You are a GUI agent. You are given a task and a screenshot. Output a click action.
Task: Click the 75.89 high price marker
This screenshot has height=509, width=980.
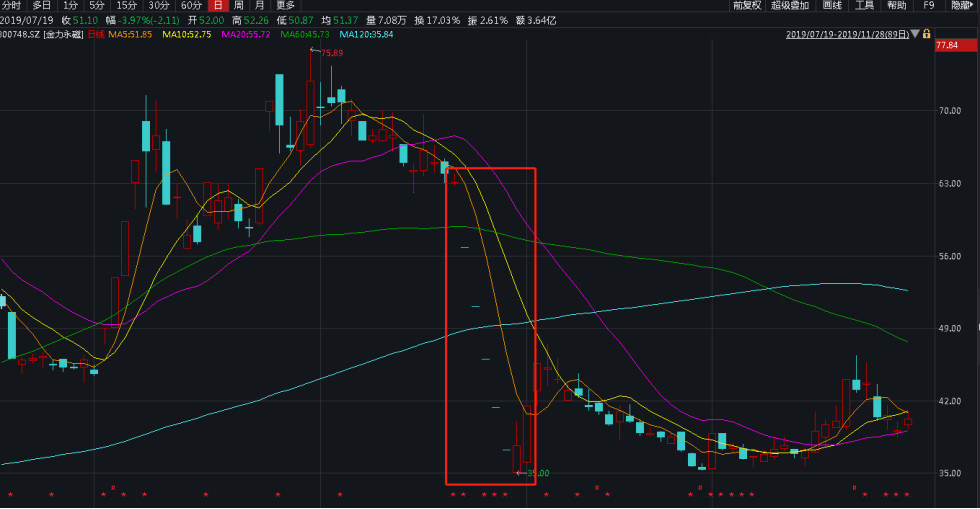point(330,52)
